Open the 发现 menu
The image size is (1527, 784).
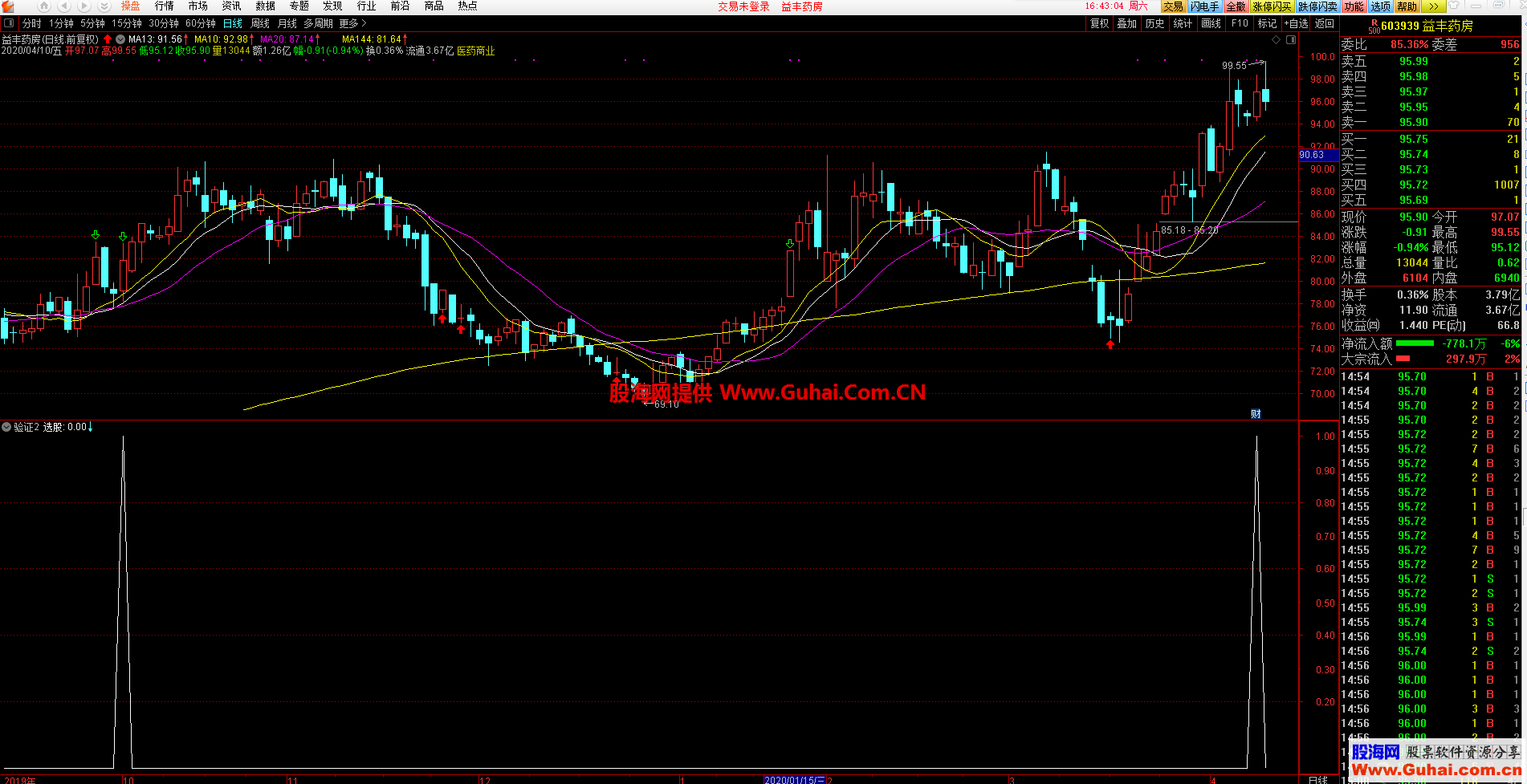tap(332, 6)
